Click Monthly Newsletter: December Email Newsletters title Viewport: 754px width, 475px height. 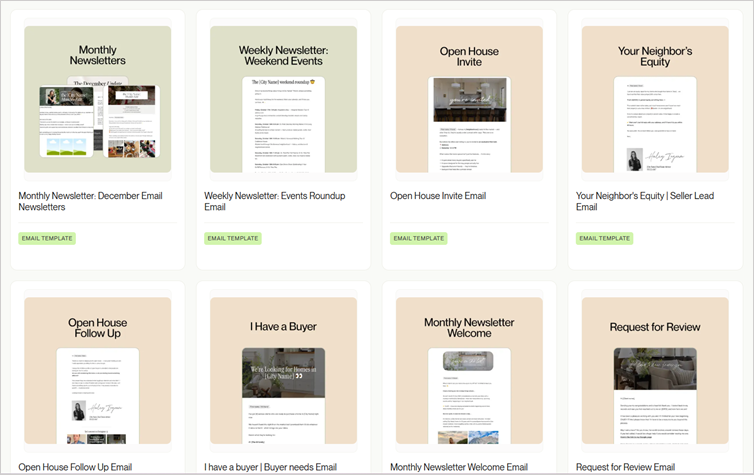click(90, 201)
